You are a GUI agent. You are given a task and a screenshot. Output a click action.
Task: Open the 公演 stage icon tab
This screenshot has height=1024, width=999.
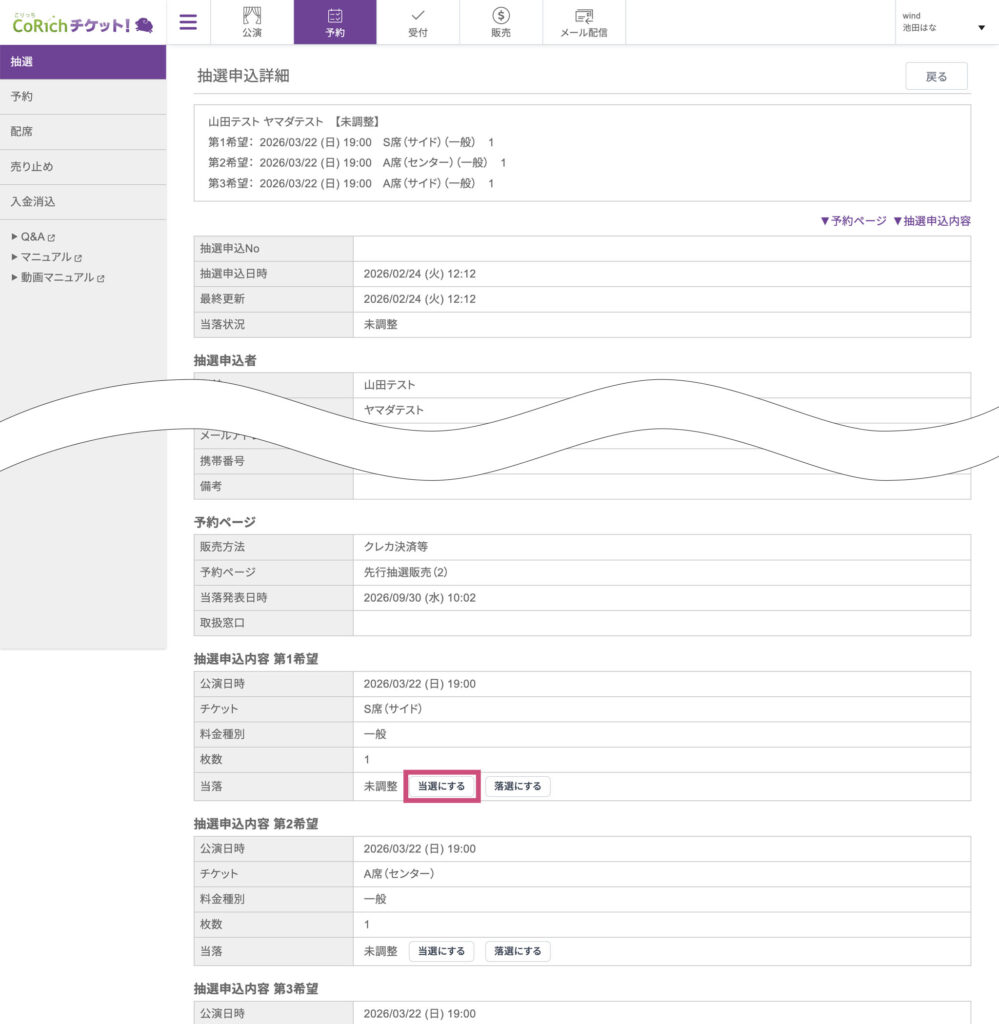[x=252, y=22]
